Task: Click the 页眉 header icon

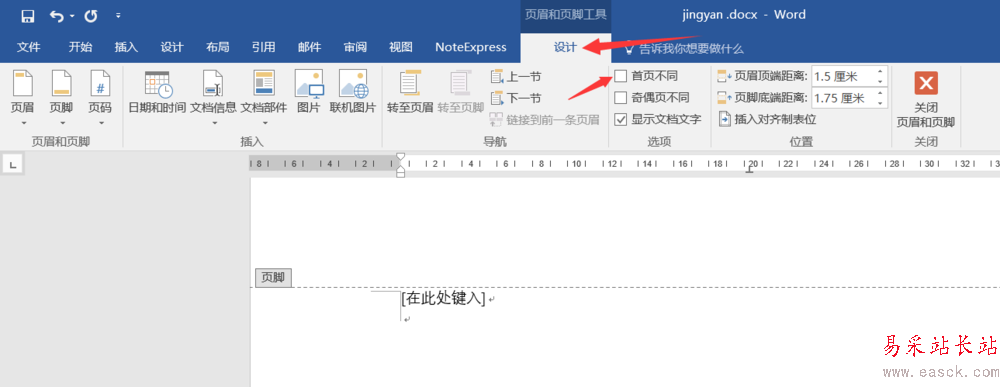Action: point(22,84)
